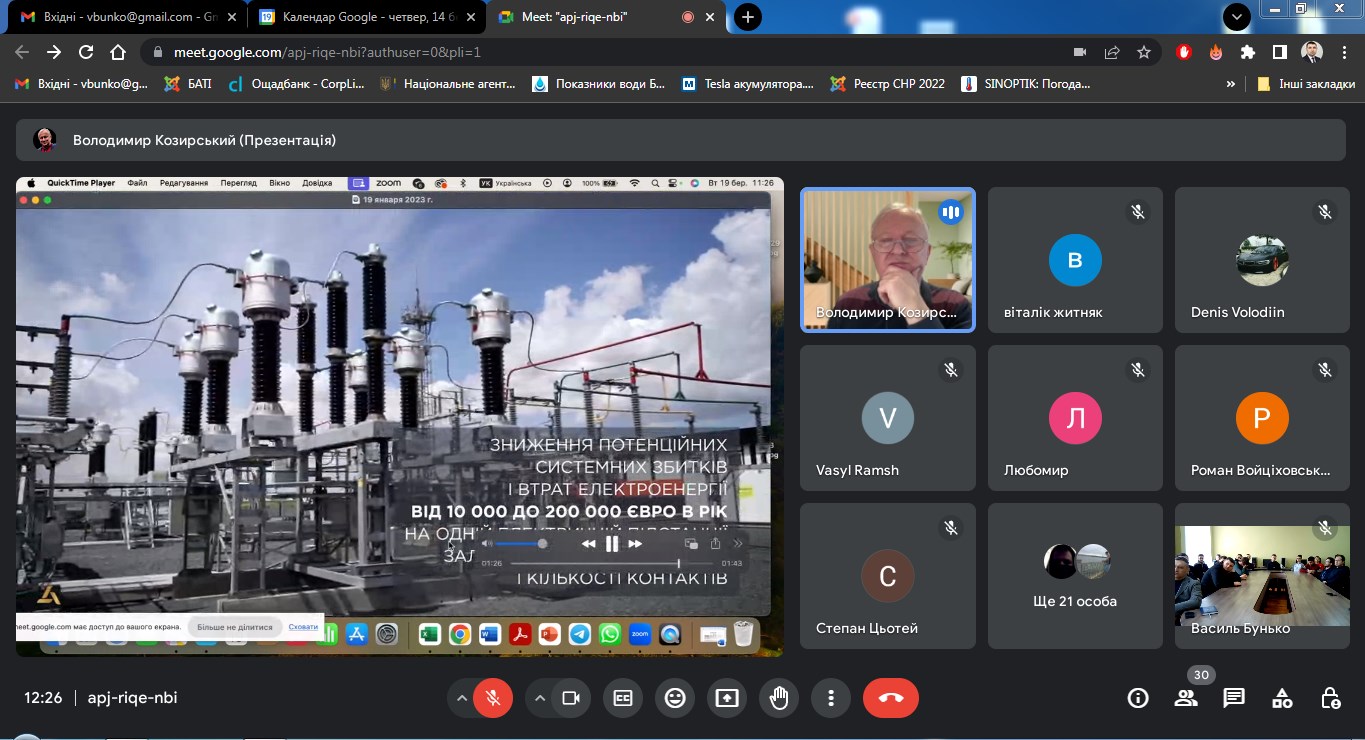Viewport: 1365px width, 740px height.
Task: Select the Василь Бунько video tile
Action: (x=1262, y=576)
